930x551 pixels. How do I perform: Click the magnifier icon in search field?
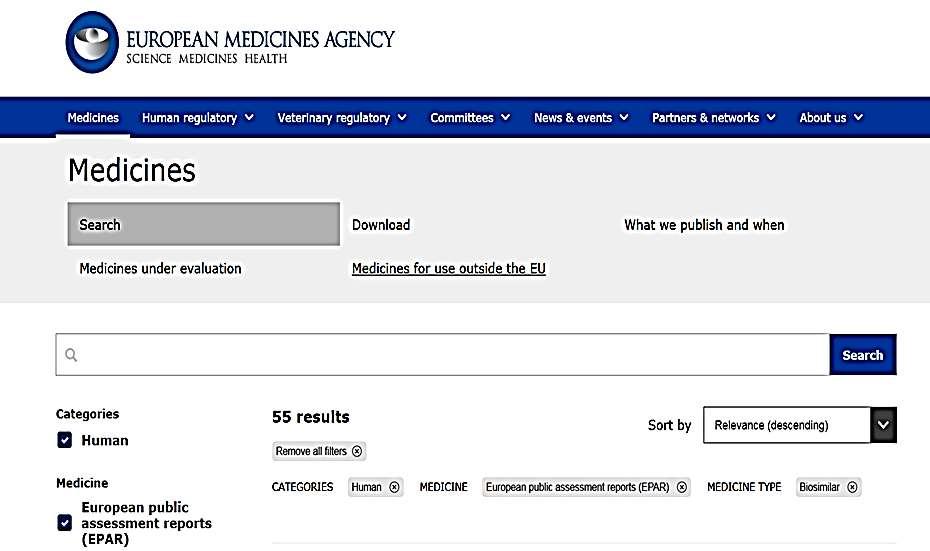coord(71,355)
